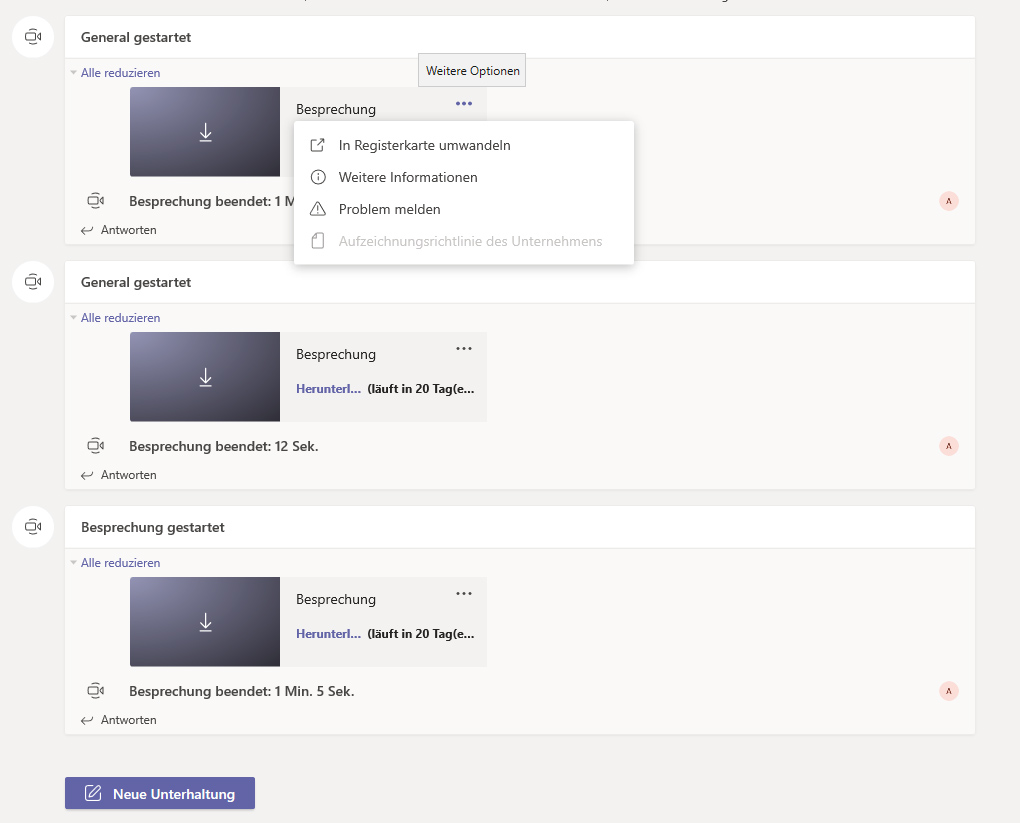Open more options of the top Besprechung recording
Screen dimensions: 1020x823
[464, 103]
